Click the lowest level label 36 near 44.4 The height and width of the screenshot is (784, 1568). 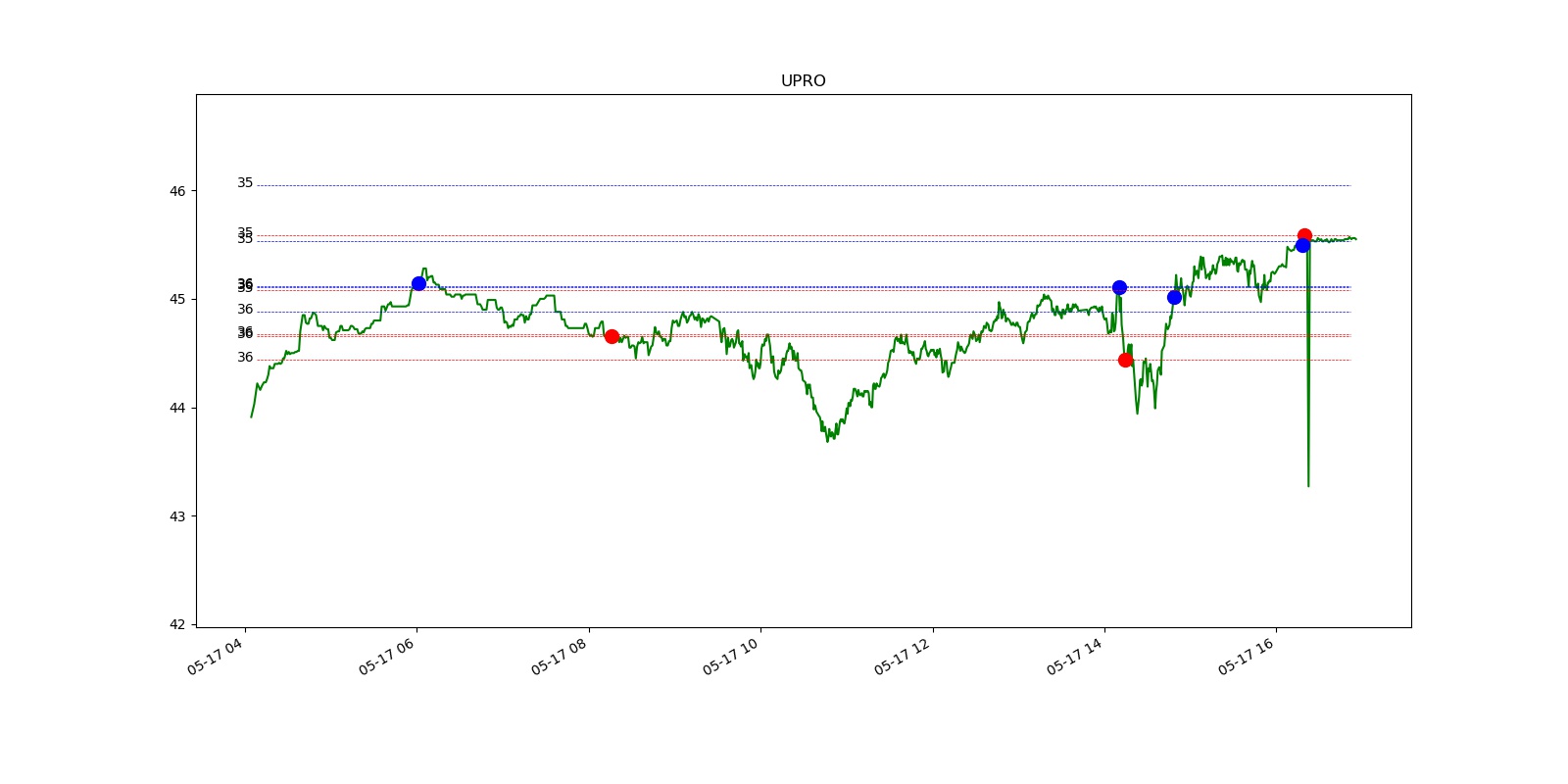[x=245, y=358]
